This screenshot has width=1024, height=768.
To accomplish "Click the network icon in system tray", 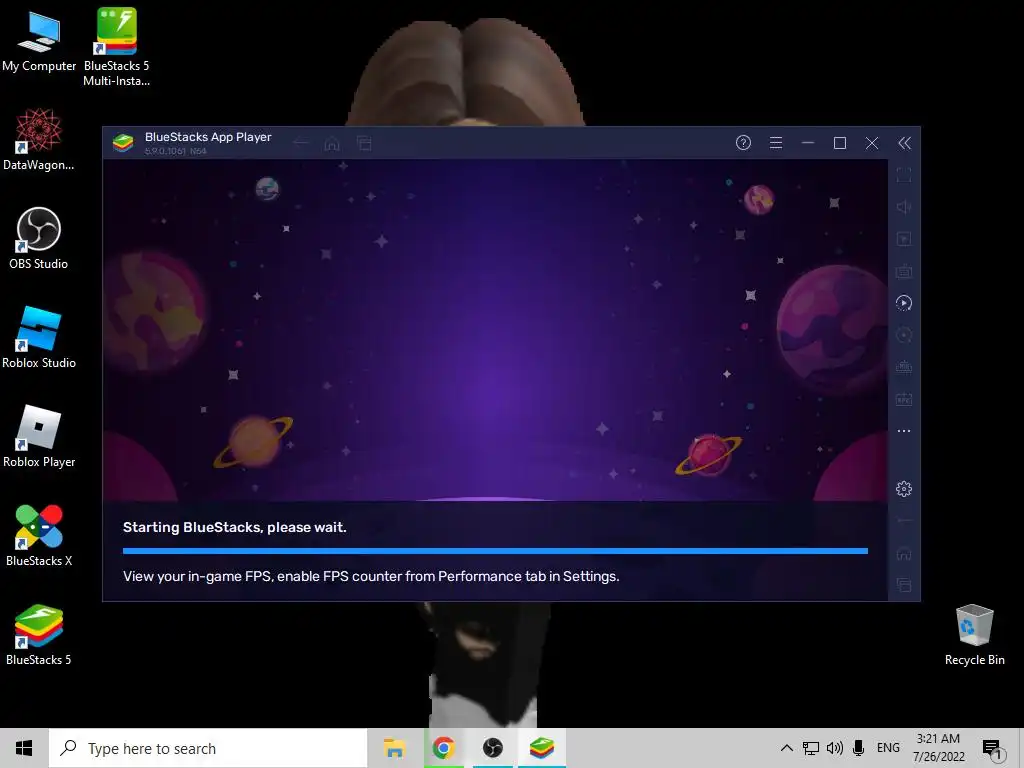I will click(x=811, y=748).
